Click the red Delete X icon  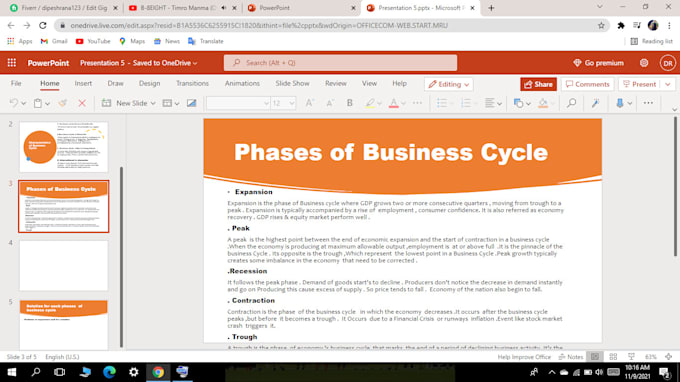tap(82, 103)
